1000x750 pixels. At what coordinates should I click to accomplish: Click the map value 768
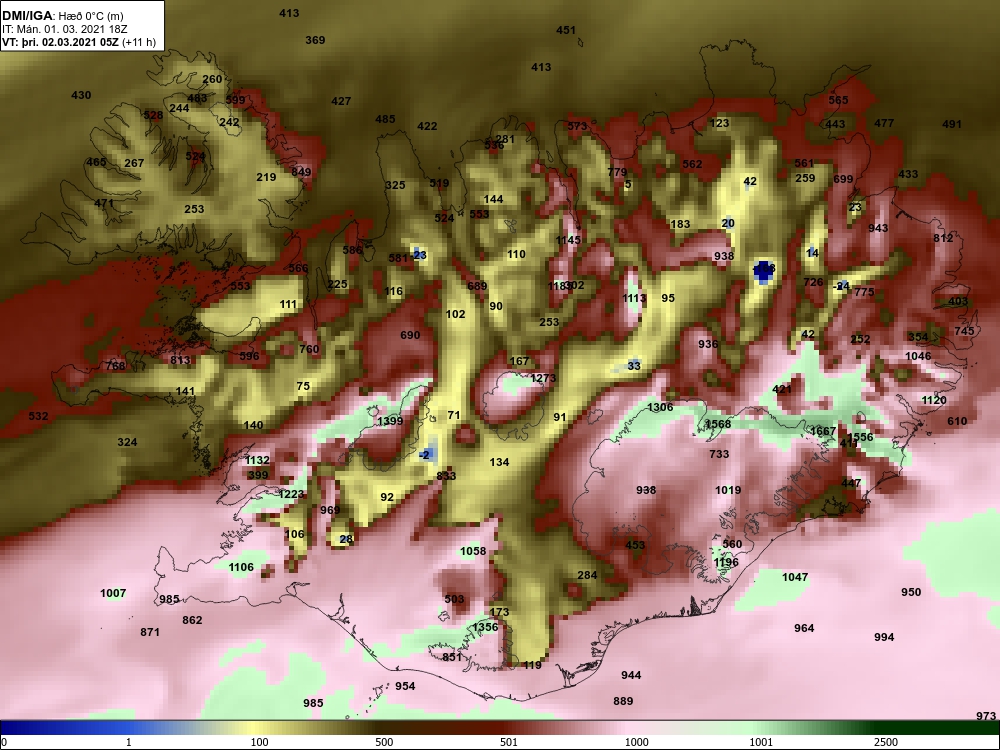[115, 365]
